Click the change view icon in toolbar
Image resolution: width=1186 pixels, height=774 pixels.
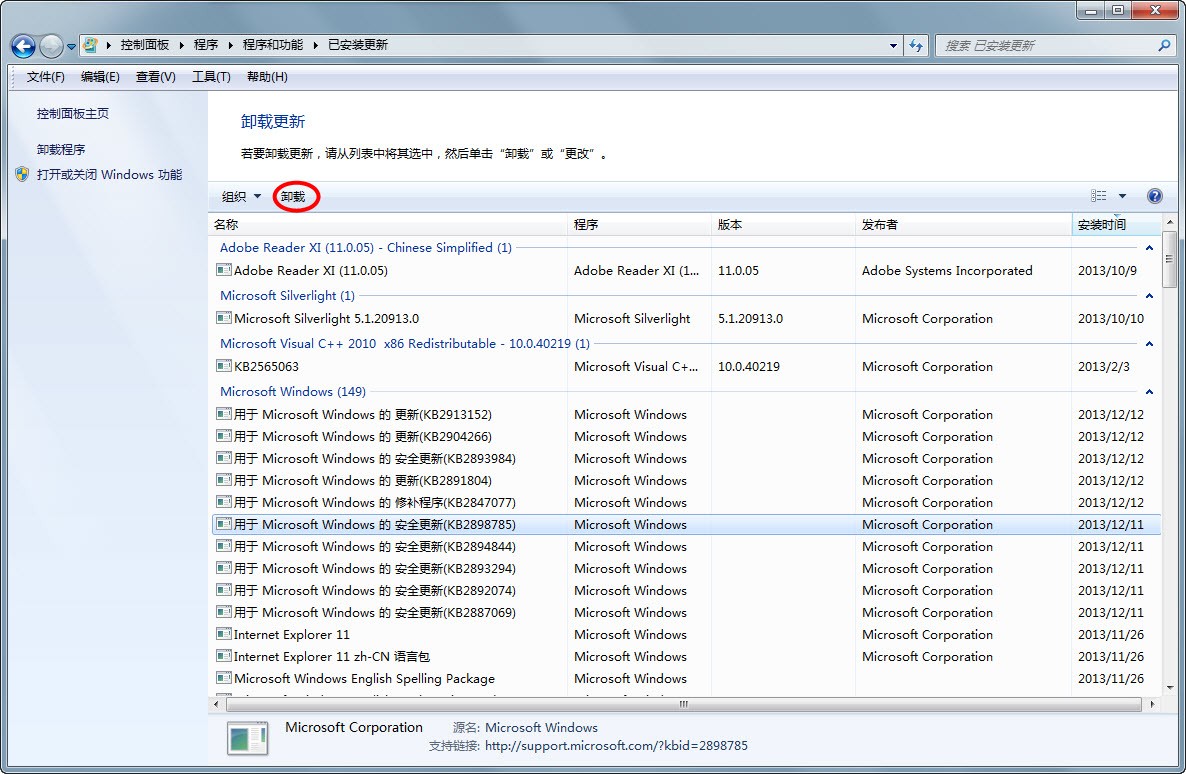[x=1099, y=197]
